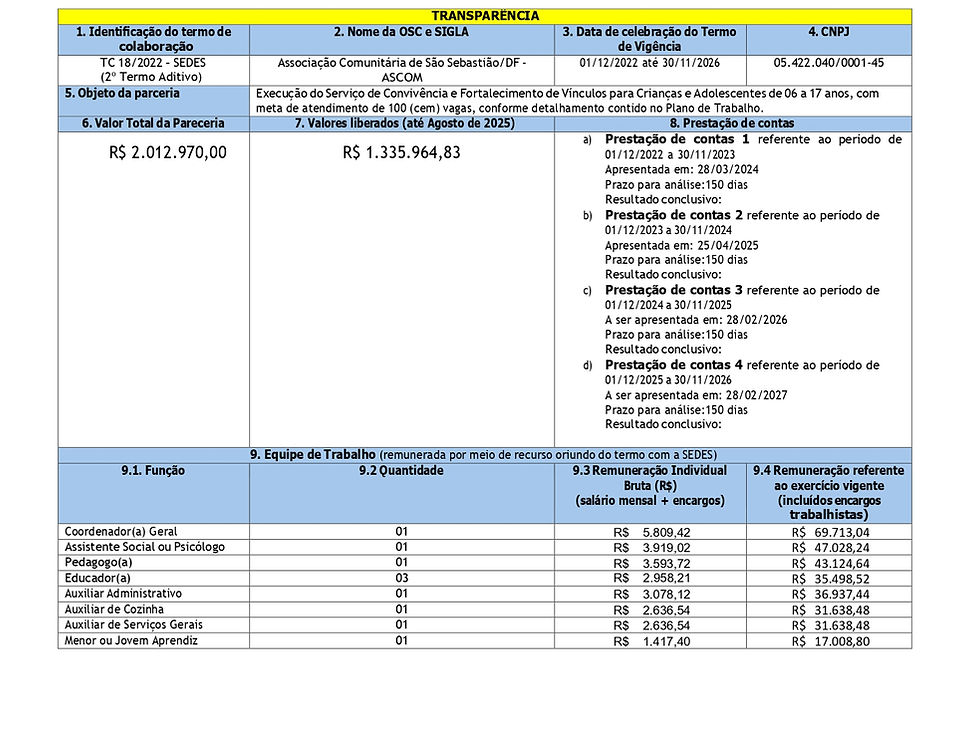Select '6. Valor Total da Pareceria' header

point(153,123)
